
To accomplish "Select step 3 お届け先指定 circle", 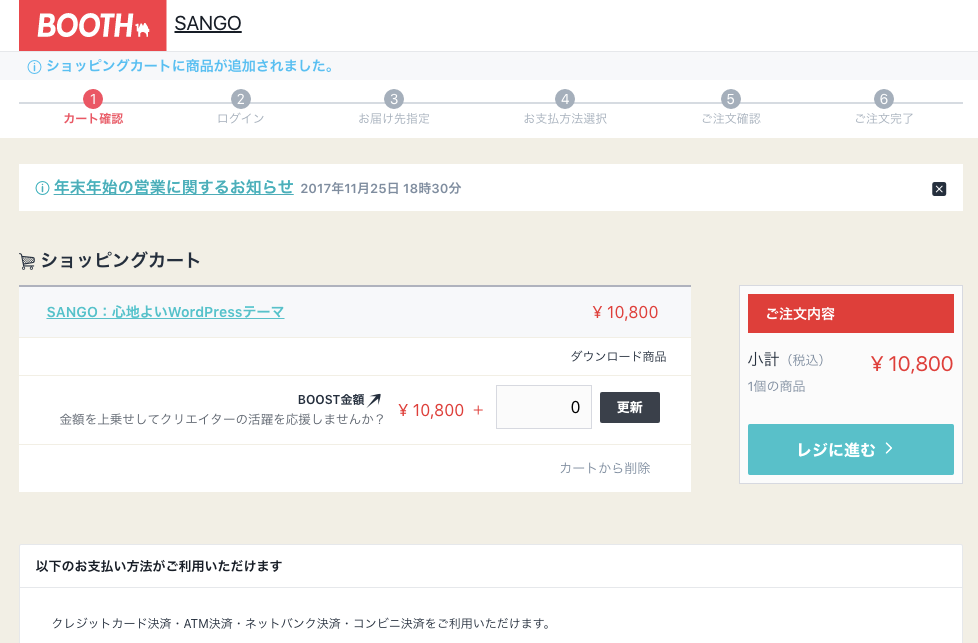I will click(x=394, y=99).
